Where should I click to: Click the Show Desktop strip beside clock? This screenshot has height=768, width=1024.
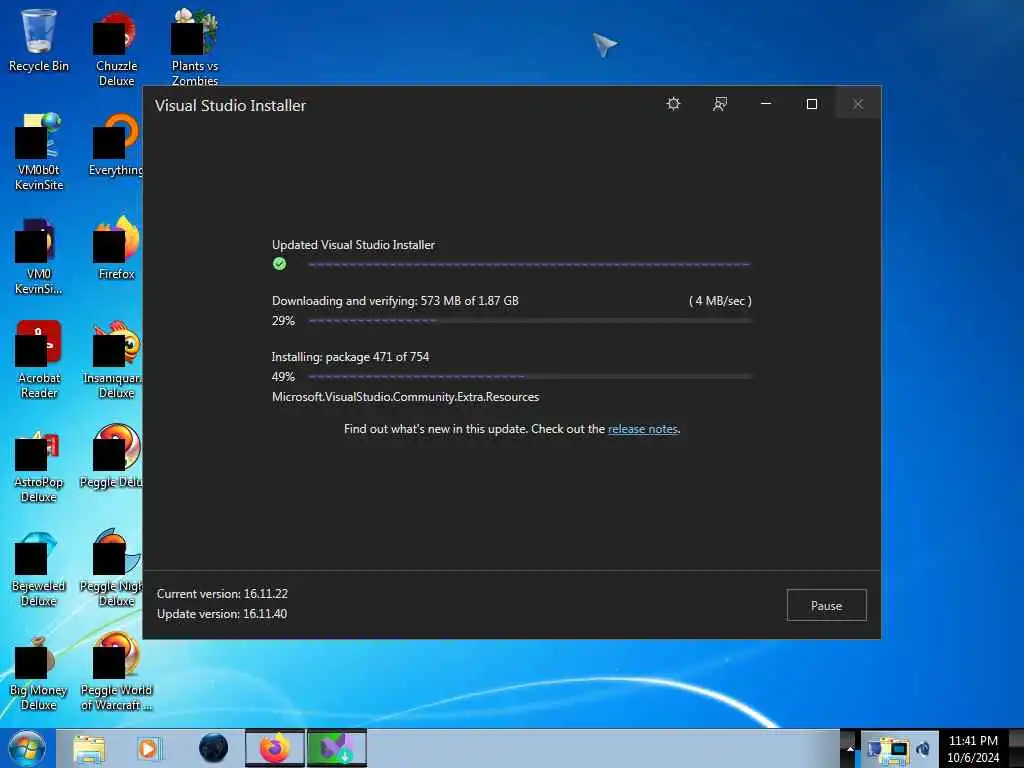click(1016, 748)
